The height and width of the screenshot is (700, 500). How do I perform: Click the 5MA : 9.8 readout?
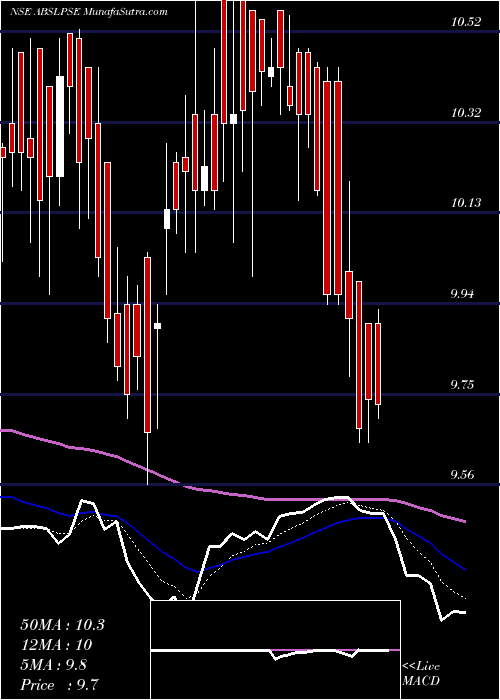[x=54, y=665]
